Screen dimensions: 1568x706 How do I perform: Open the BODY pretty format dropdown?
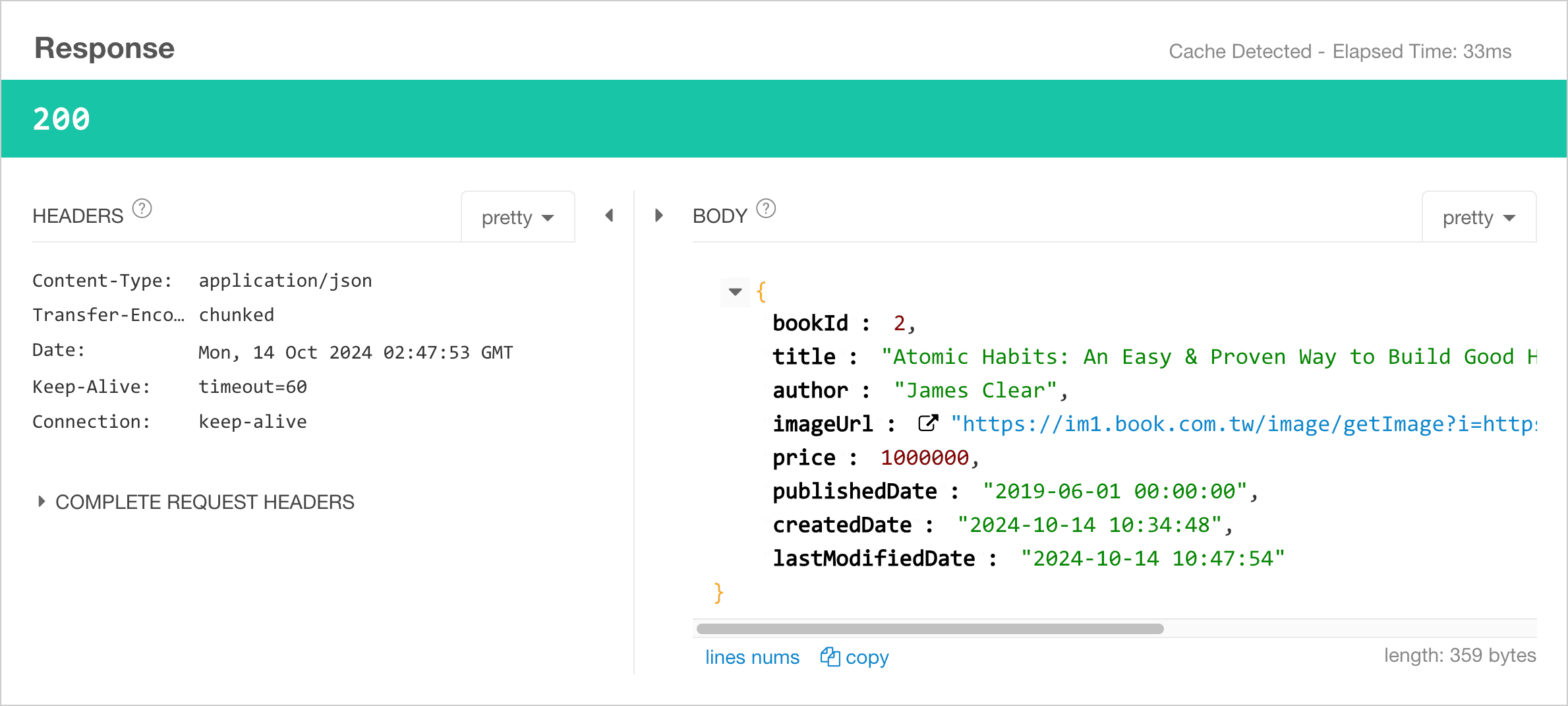click(1479, 217)
